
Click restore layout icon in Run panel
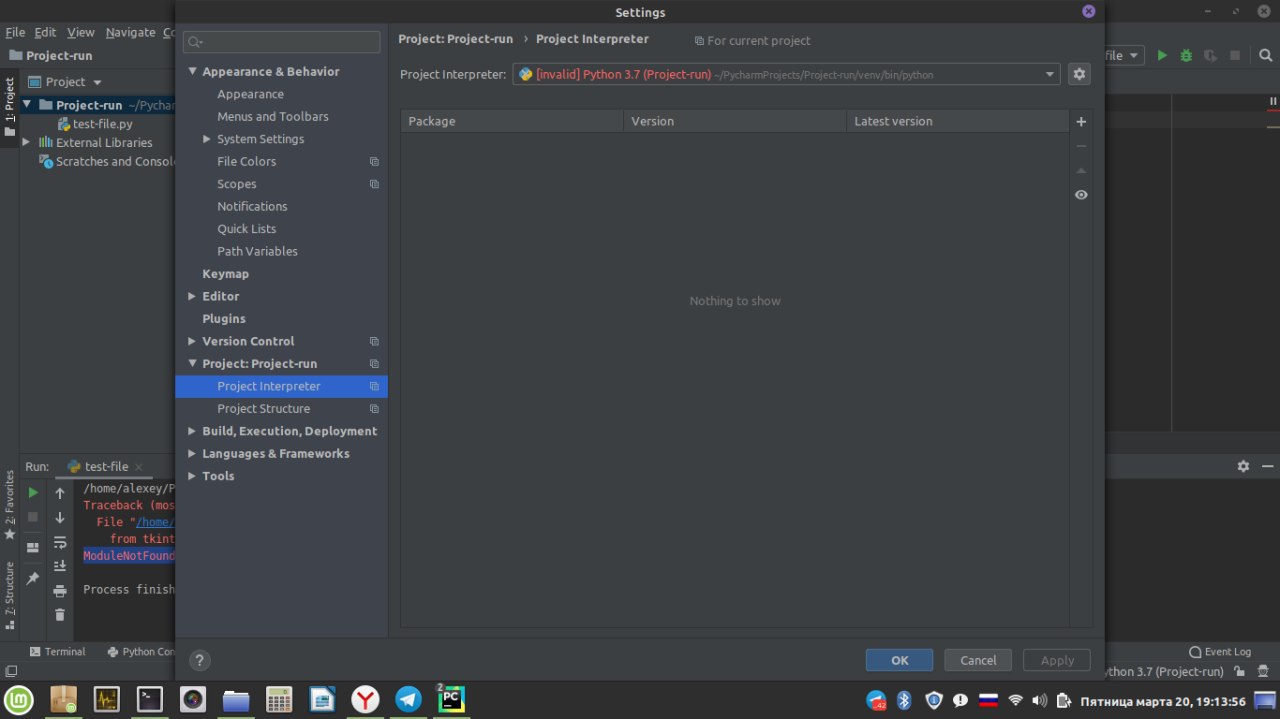(33, 547)
